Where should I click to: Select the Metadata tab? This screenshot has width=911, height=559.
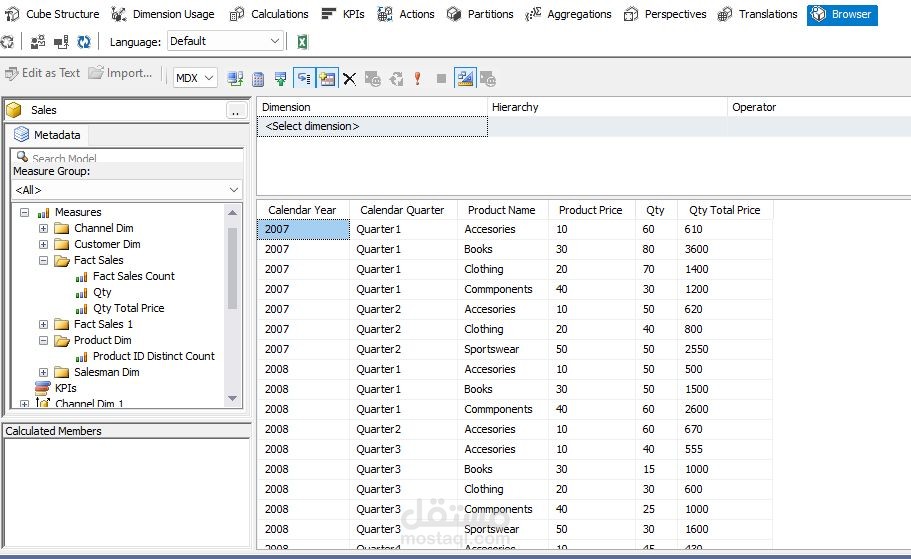48,135
